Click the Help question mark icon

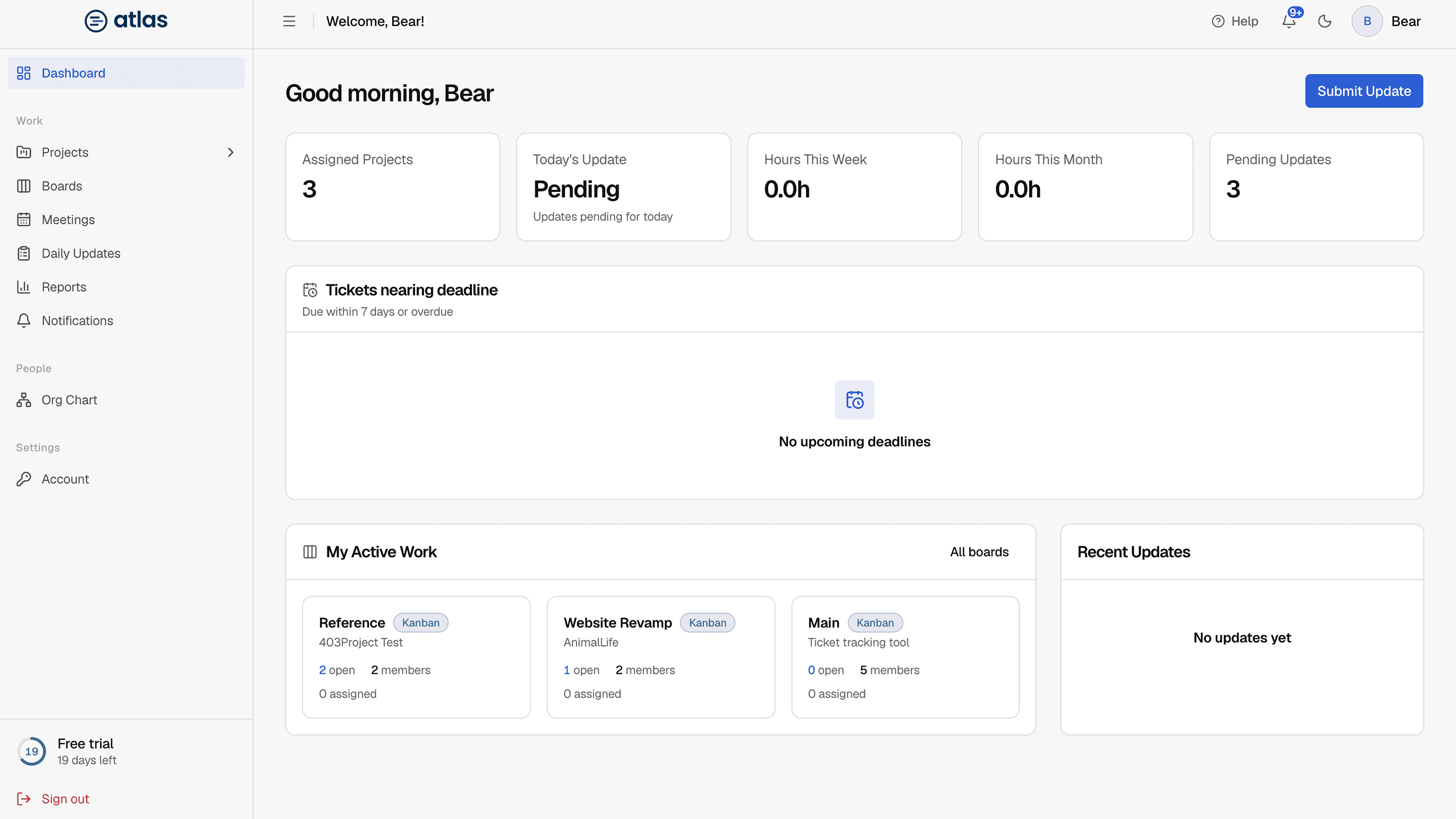[x=1218, y=21]
